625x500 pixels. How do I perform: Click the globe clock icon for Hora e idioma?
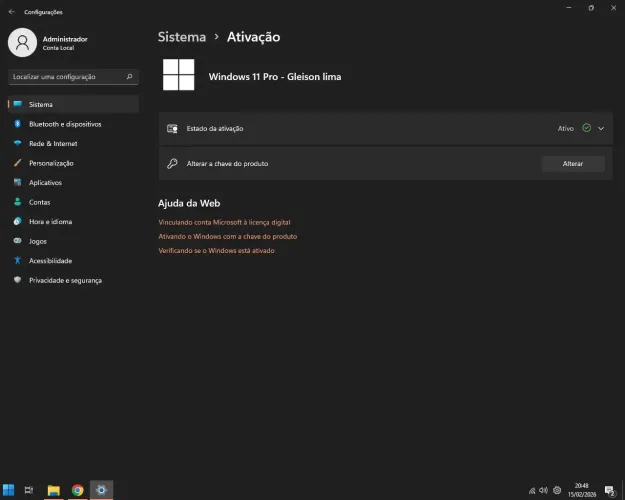coord(18,221)
